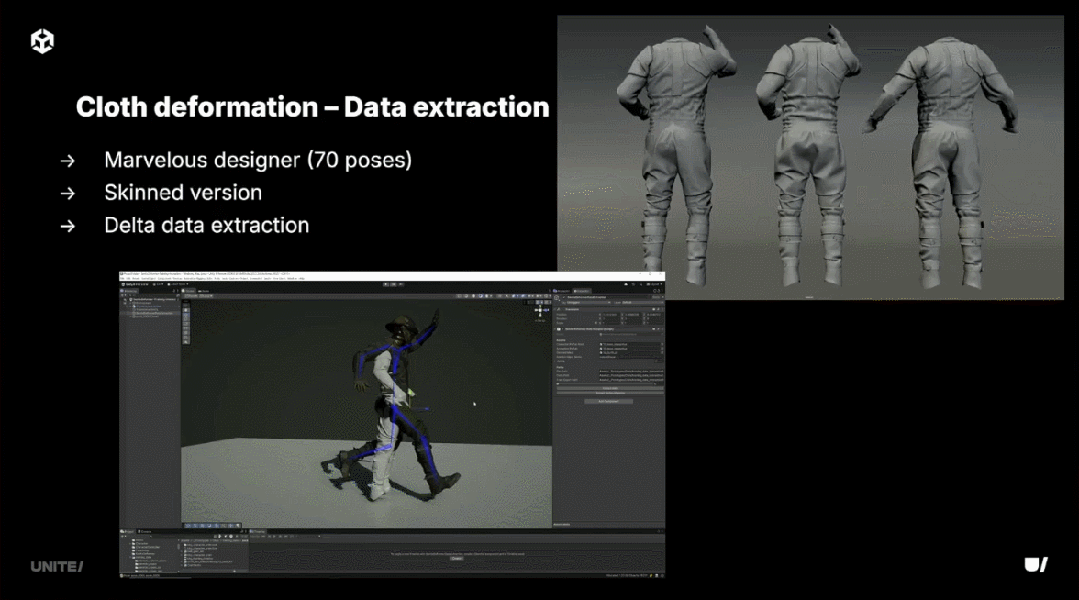Click the Unite logo at bottom left of slide

(x=56, y=566)
